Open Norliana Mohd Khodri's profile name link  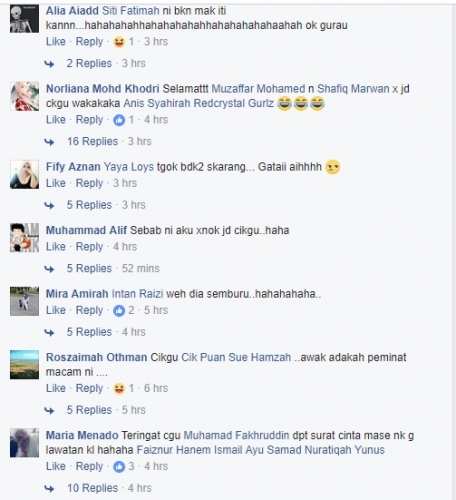pyautogui.click(x=103, y=89)
